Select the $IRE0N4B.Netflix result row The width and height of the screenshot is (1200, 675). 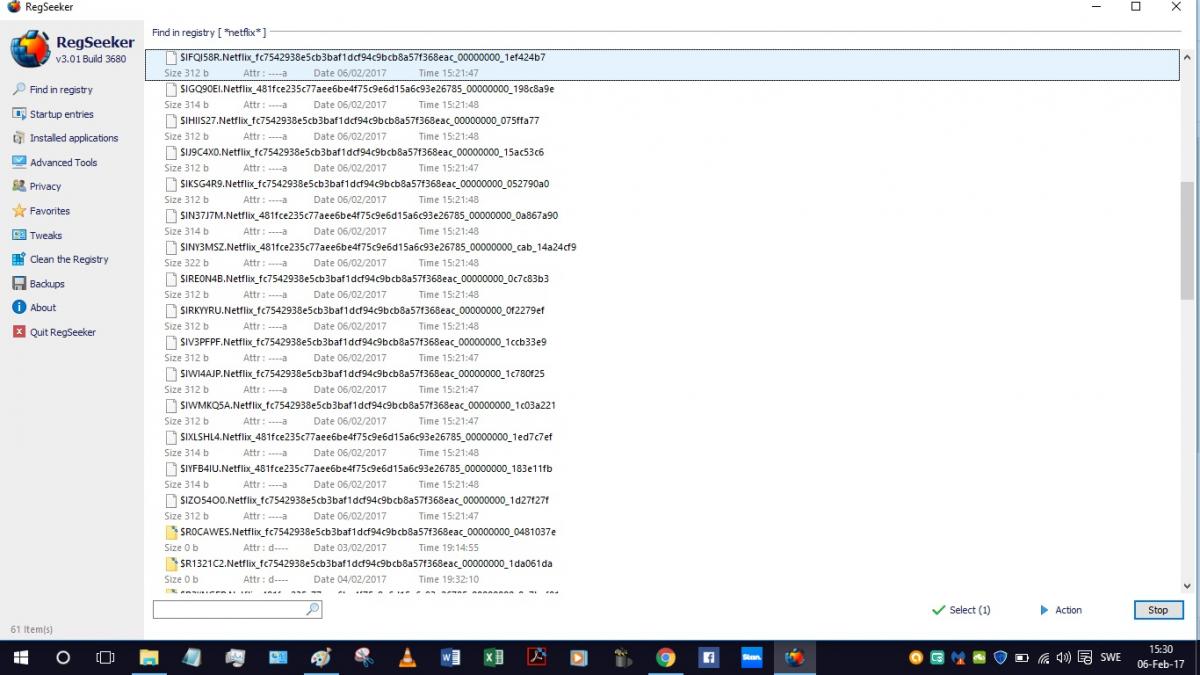[662, 287]
